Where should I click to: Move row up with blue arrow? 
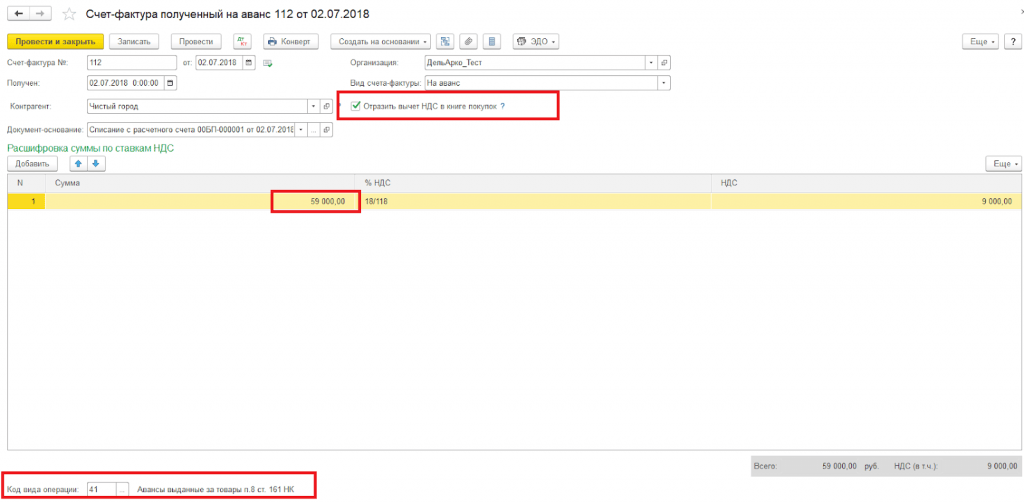tap(78, 164)
